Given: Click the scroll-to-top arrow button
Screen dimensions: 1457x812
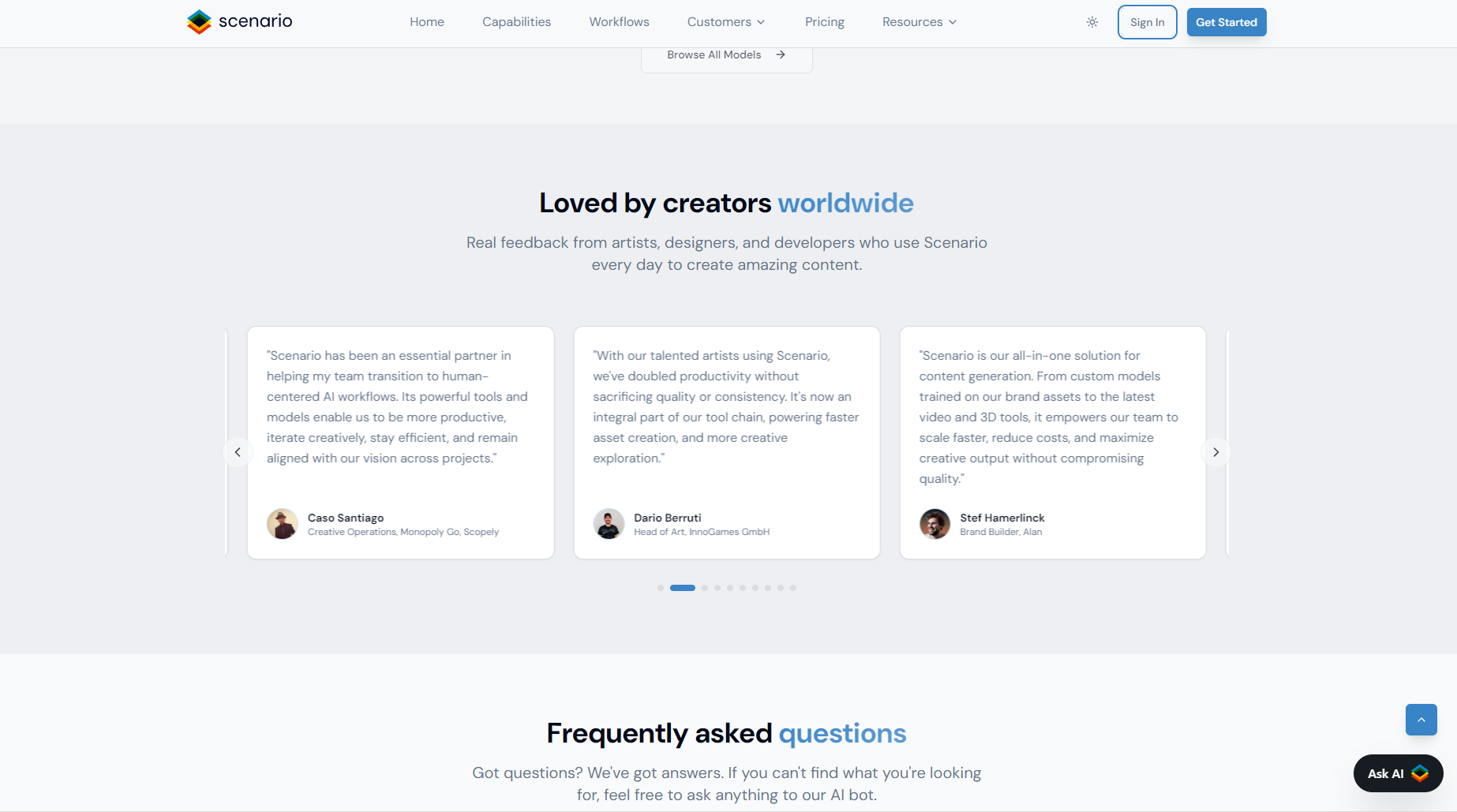Looking at the screenshot, I should (x=1421, y=720).
